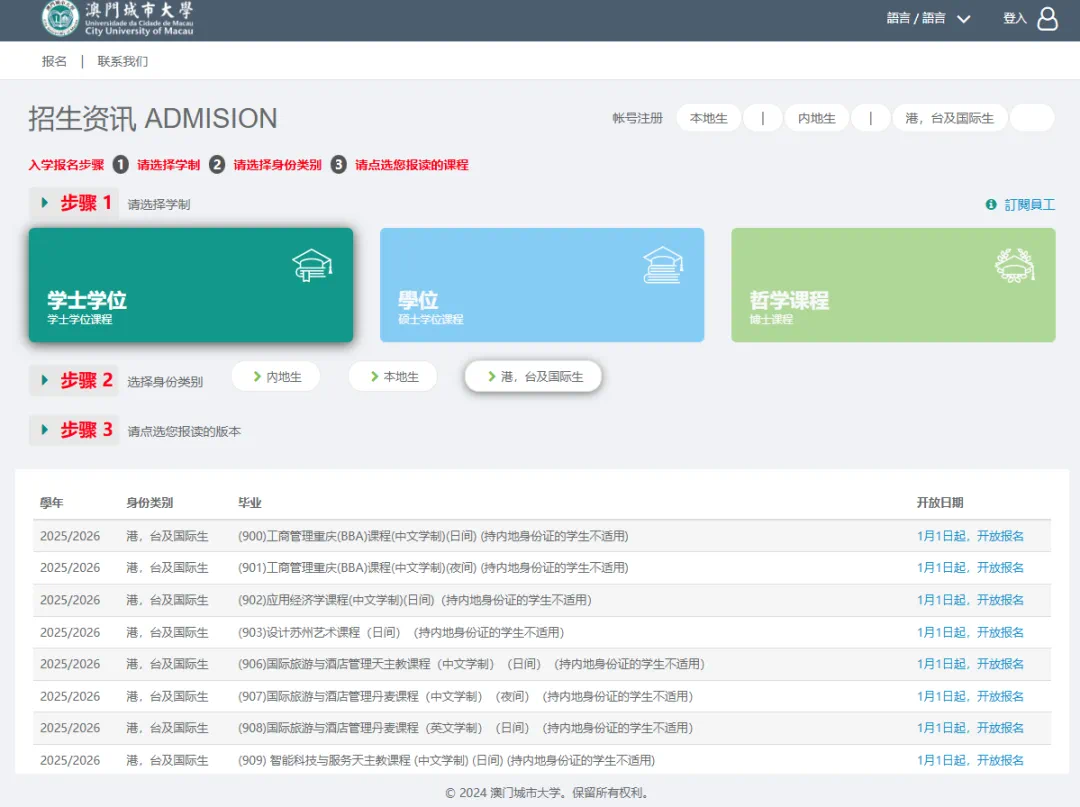Screen dimensions: 1080x807
Task: Click the graduation cap icon on 学士学位 card
Action: click(312, 265)
